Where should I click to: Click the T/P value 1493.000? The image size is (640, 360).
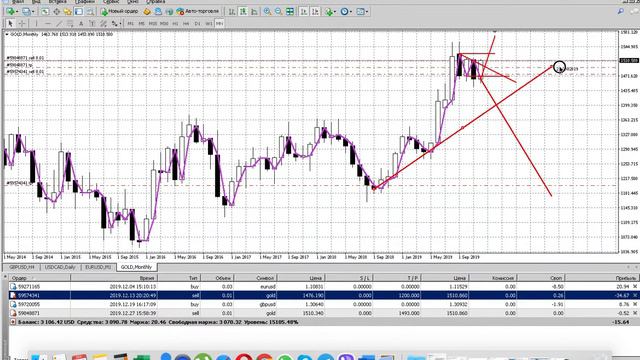(409, 313)
